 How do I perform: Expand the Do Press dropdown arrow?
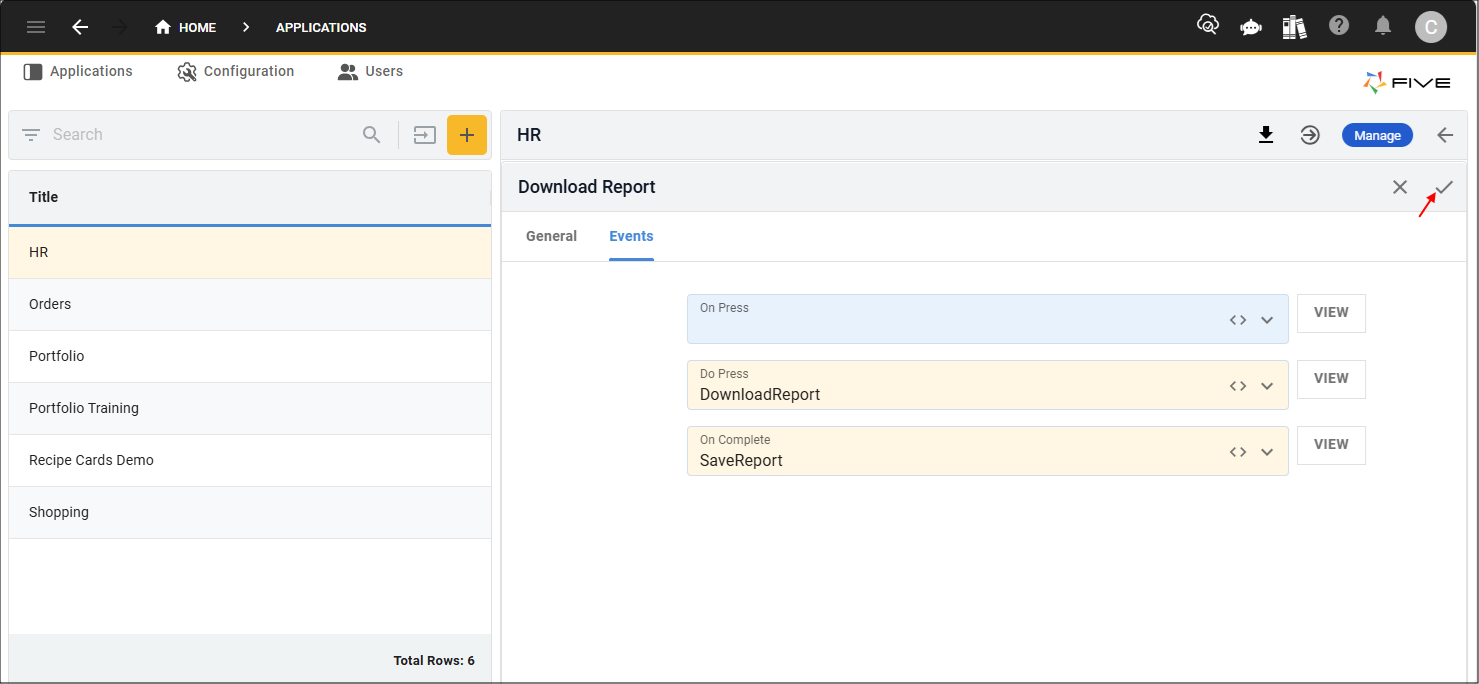pyautogui.click(x=1267, y=386)
